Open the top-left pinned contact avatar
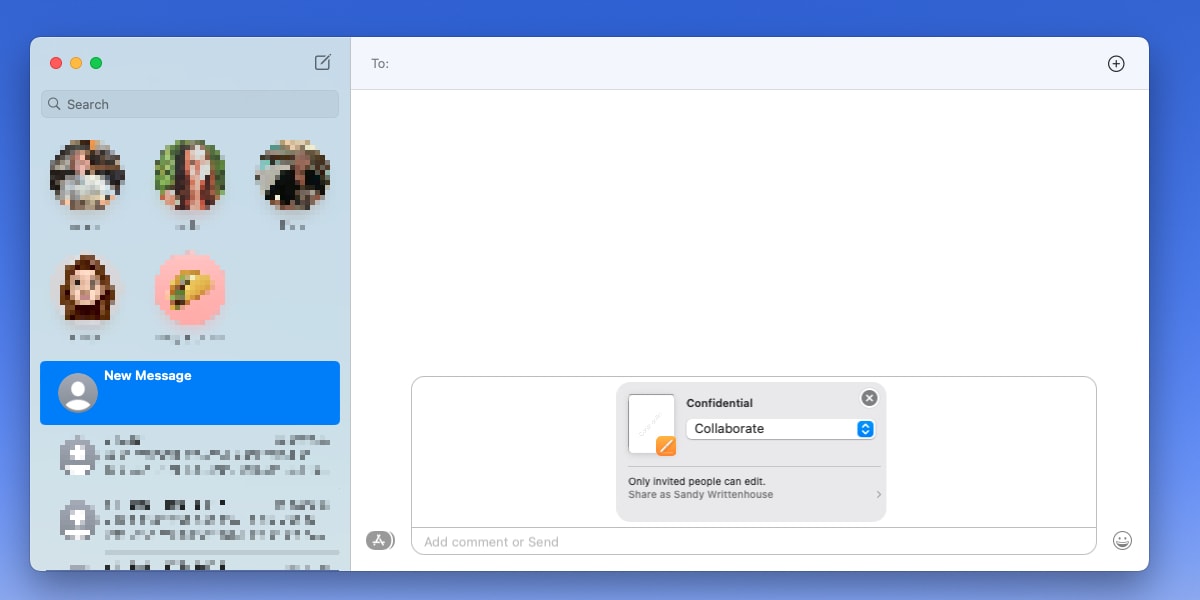Screen dimensions: 1200x600 coord(87,175)
